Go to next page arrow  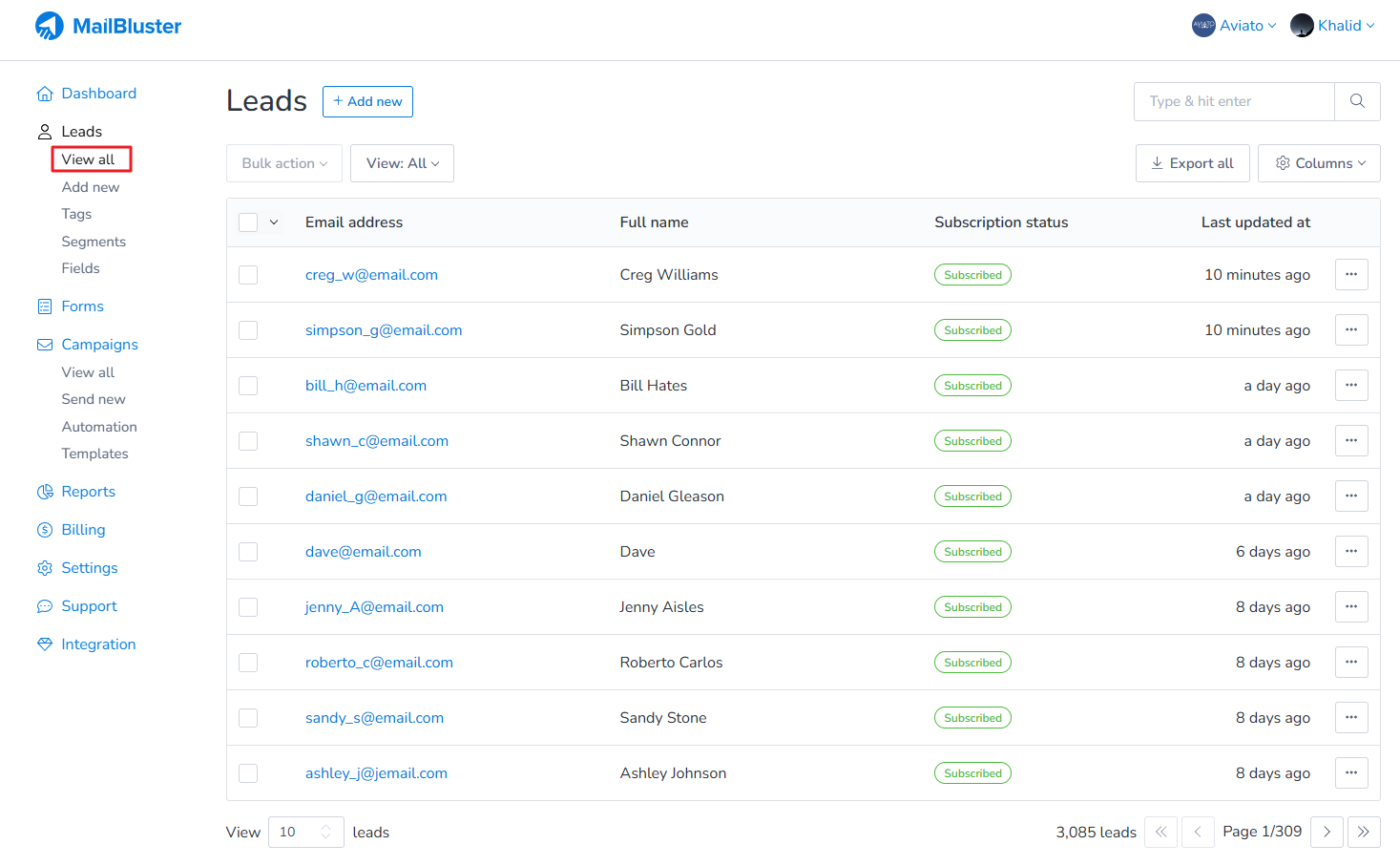[1327, 832]
